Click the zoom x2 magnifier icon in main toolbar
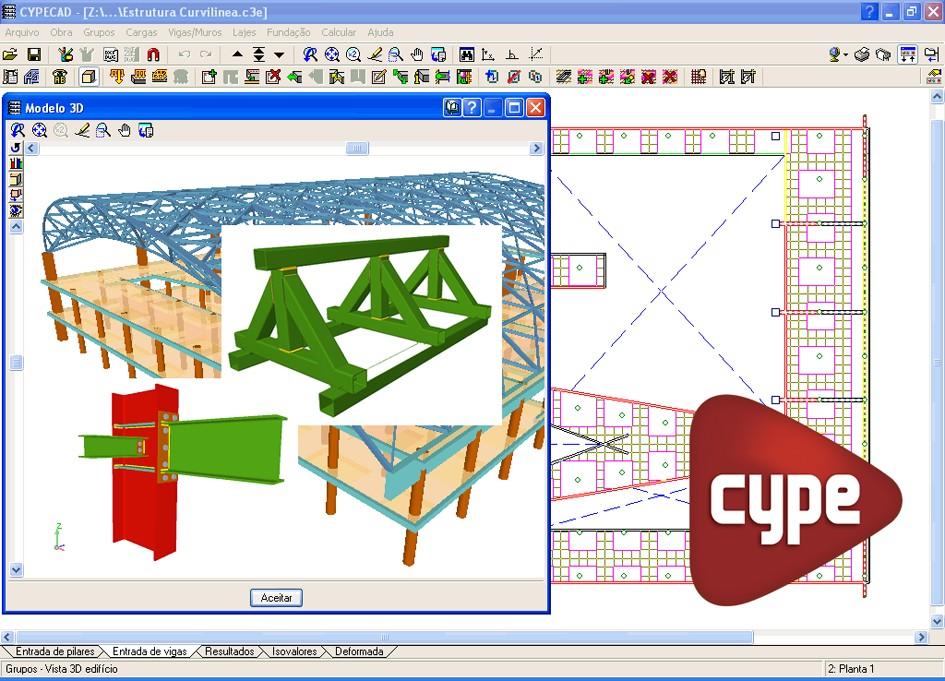 tap(353, 55)
